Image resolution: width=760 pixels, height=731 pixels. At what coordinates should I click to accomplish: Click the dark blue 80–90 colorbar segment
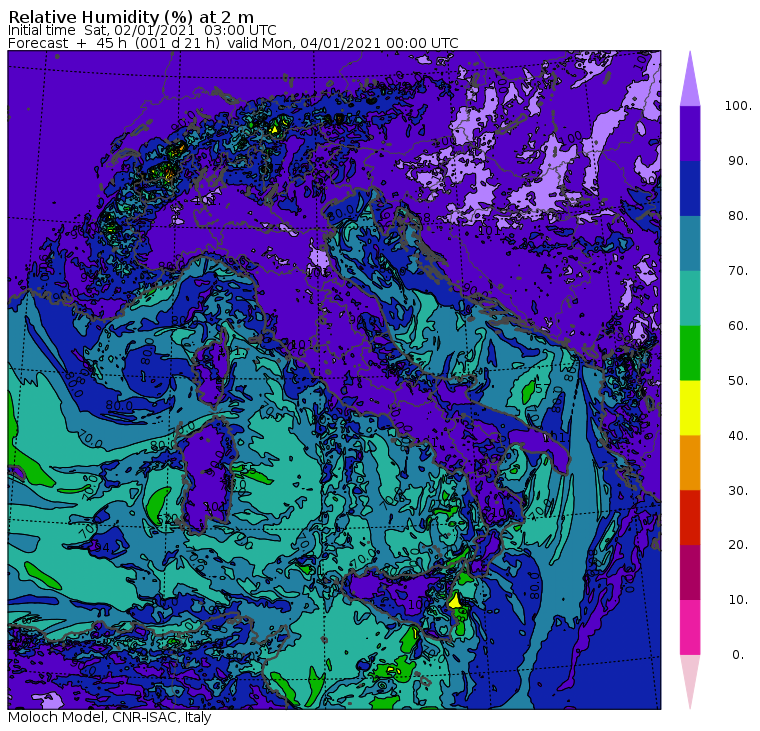[690, 188]
